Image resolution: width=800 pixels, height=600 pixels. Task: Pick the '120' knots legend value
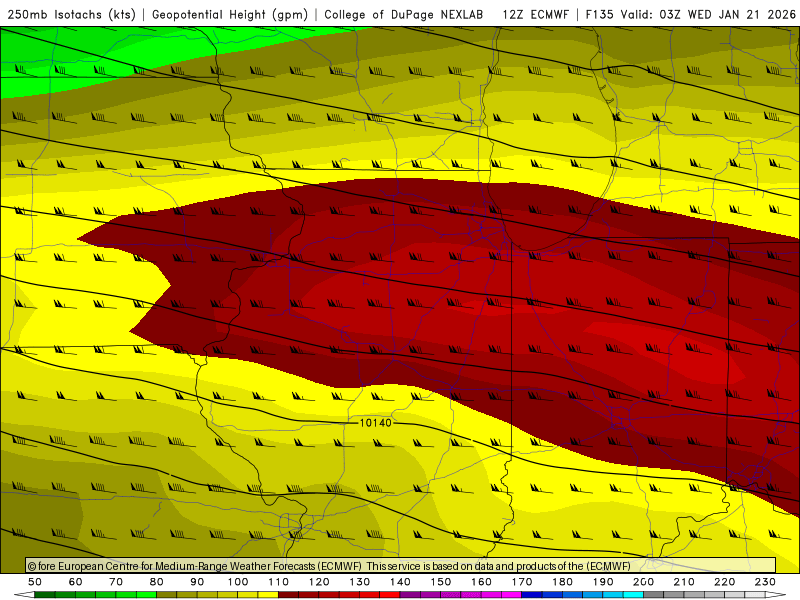319,582
